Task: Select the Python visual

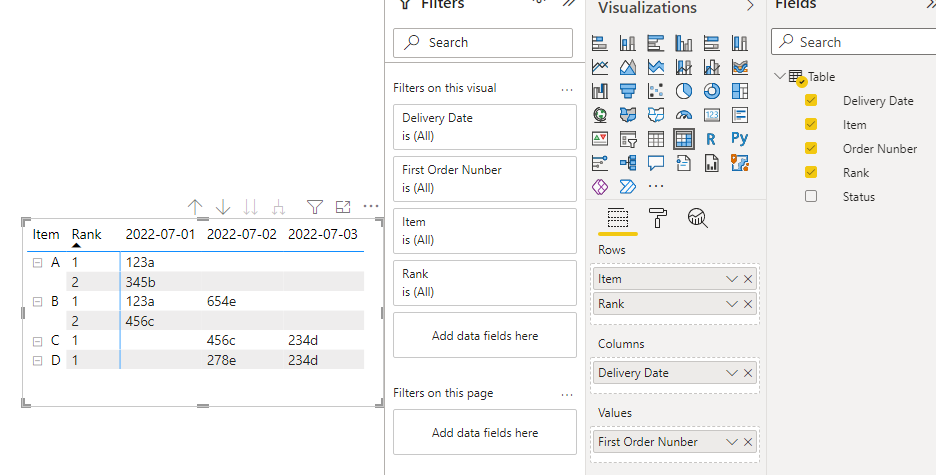Action: (740, 139)
